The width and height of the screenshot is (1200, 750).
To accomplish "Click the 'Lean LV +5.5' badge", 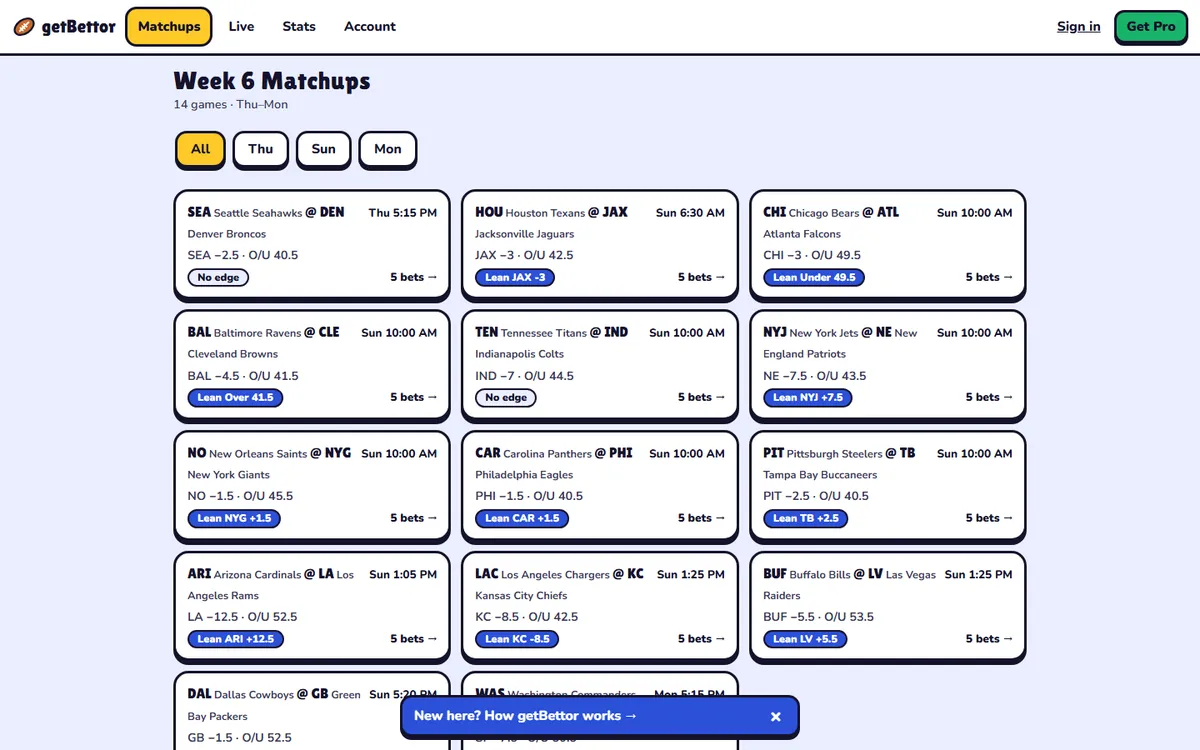I will pos(806,639).
